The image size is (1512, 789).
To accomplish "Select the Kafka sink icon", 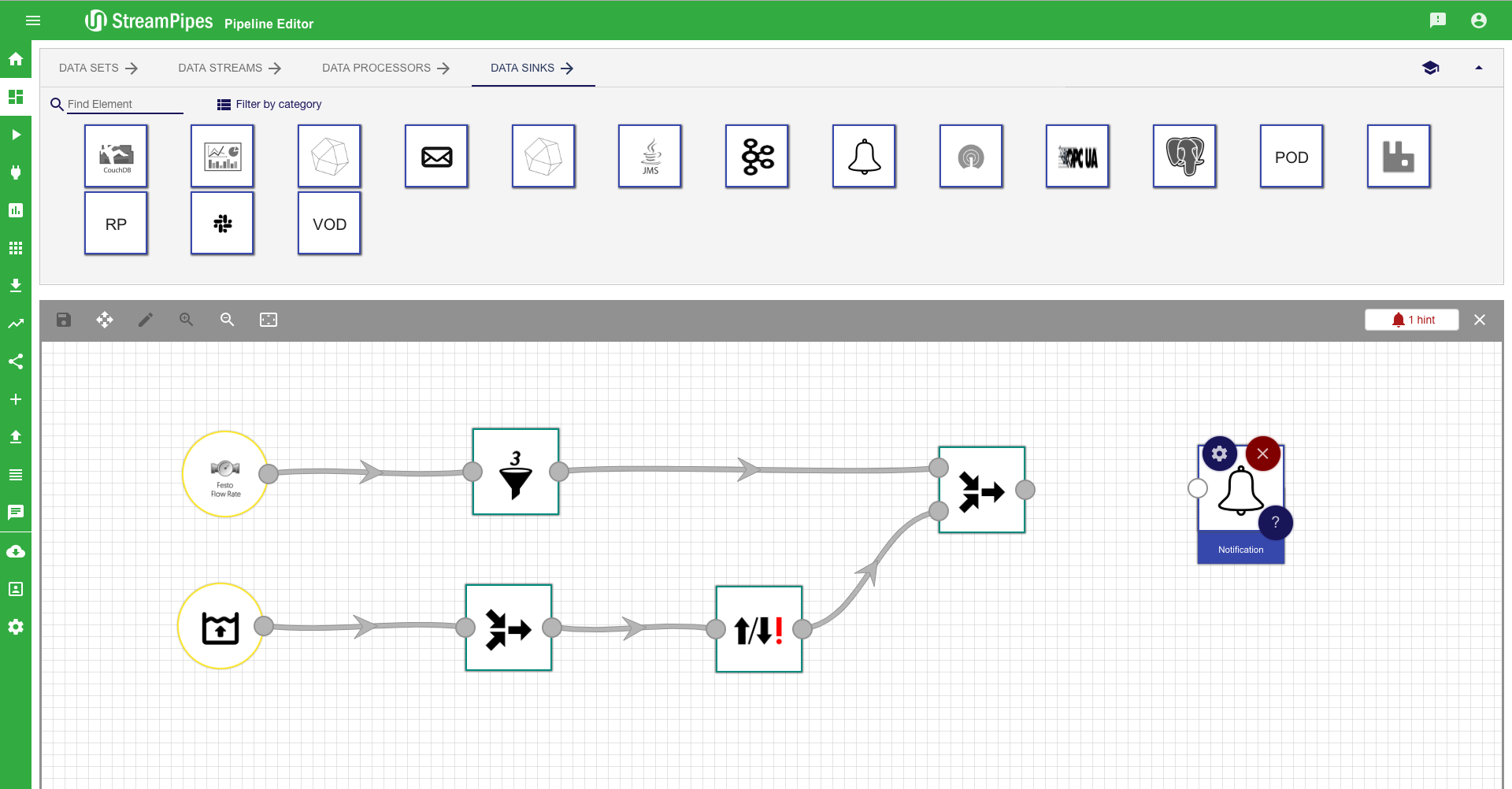I will pyautogui.click(x=757, y=156).
